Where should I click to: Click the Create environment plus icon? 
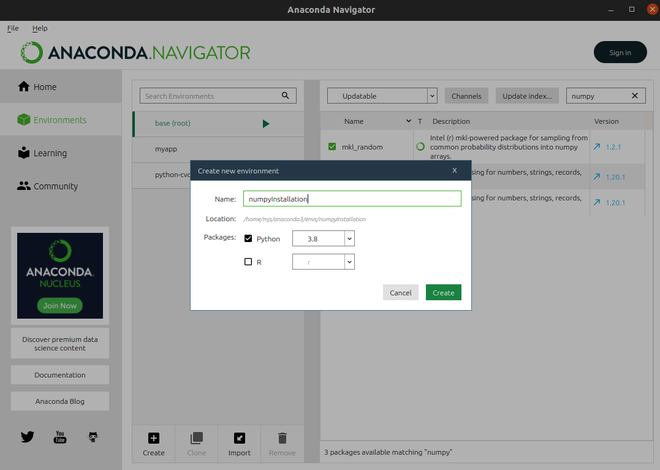153,438
